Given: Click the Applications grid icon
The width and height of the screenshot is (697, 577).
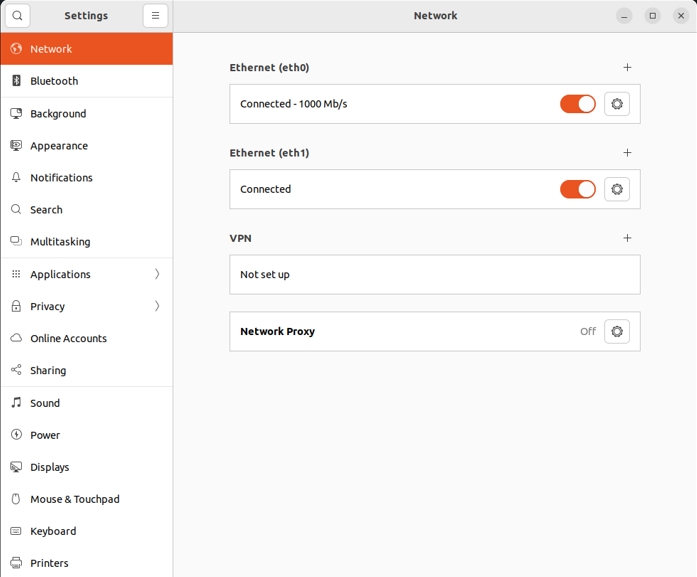Looking at the screenshot, I should pos(16,274).
